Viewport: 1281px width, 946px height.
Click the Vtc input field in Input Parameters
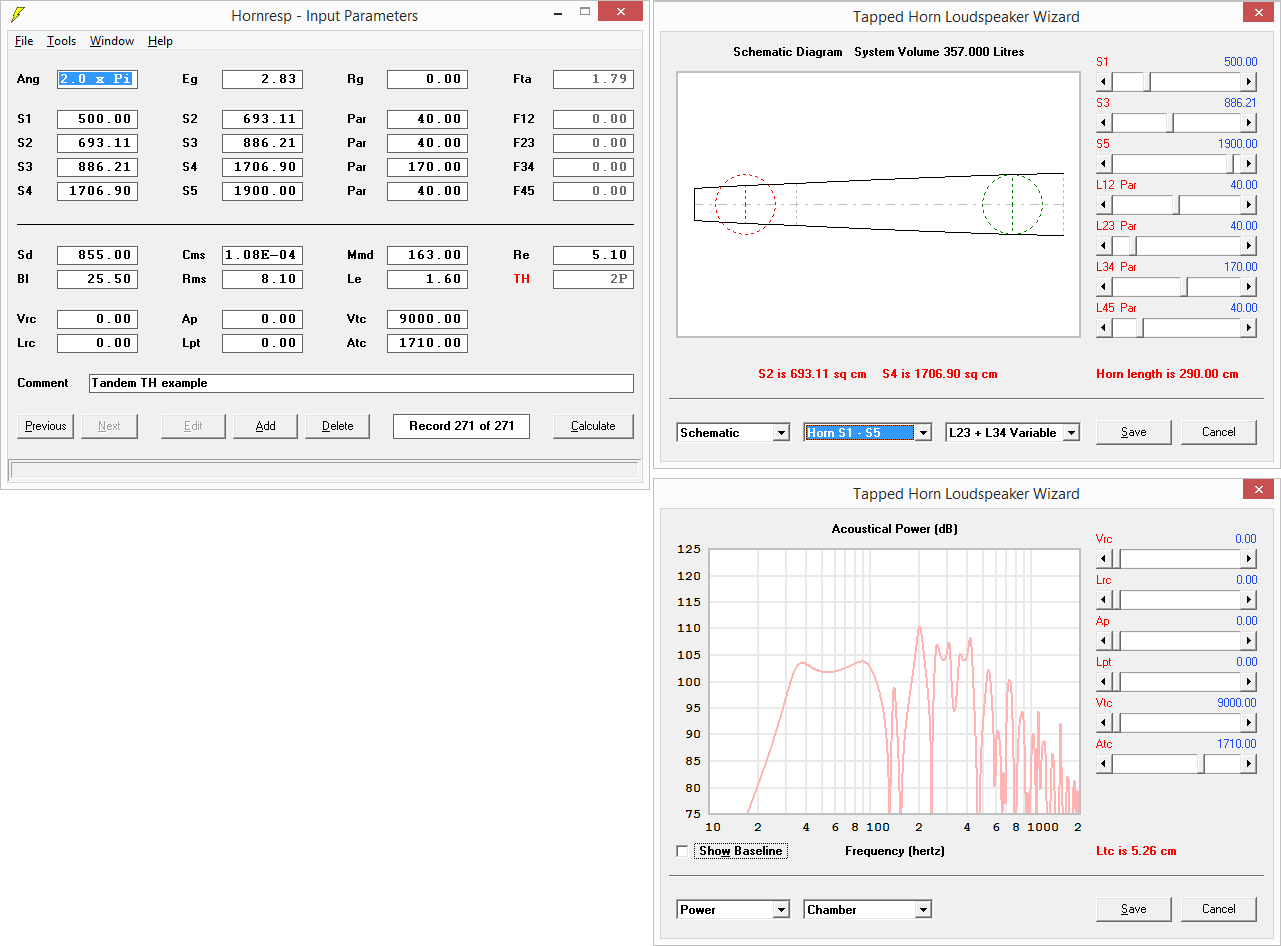pyautogui.click(x=427, y=319)
